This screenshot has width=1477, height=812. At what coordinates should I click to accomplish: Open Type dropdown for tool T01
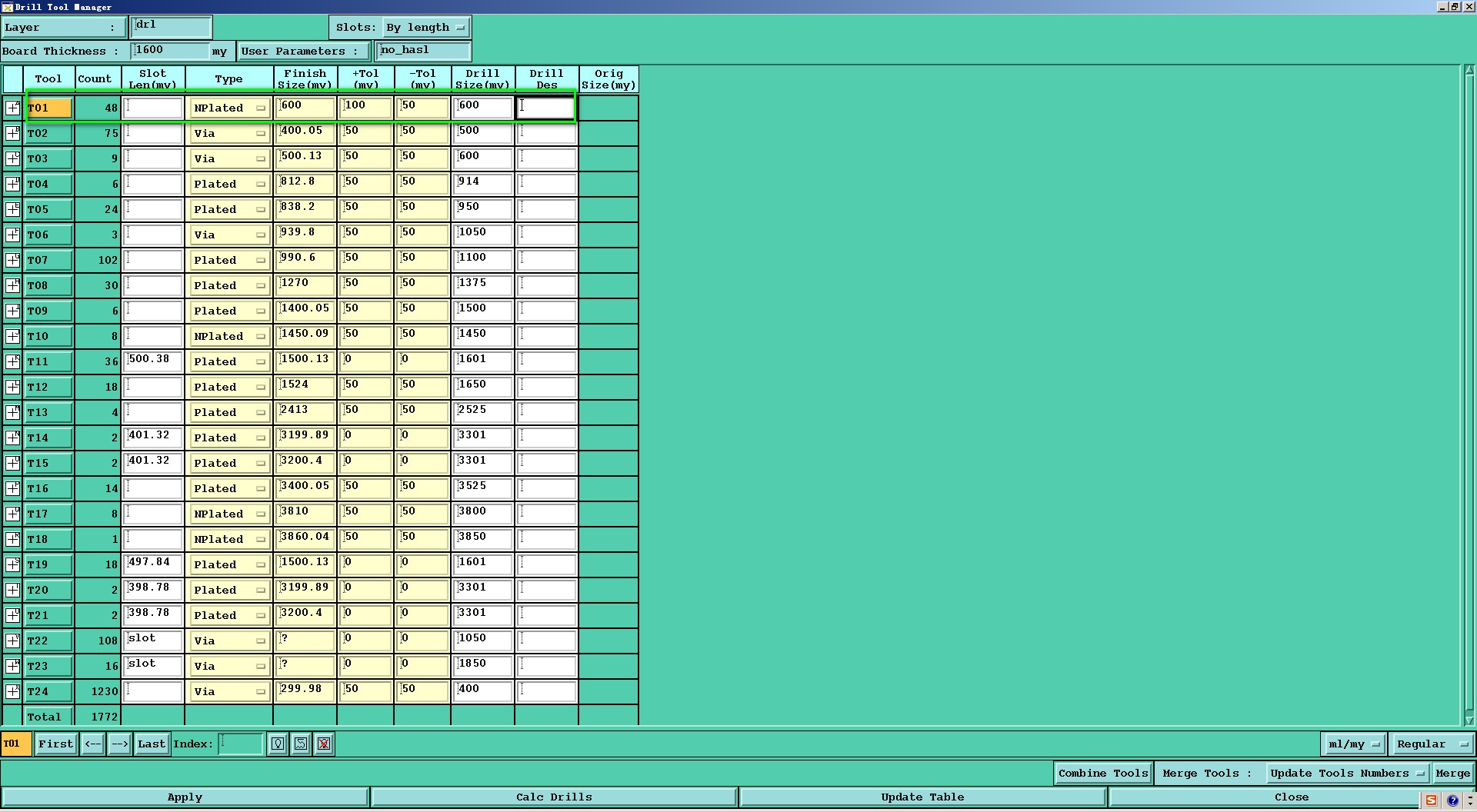click(x=228, y=108)
